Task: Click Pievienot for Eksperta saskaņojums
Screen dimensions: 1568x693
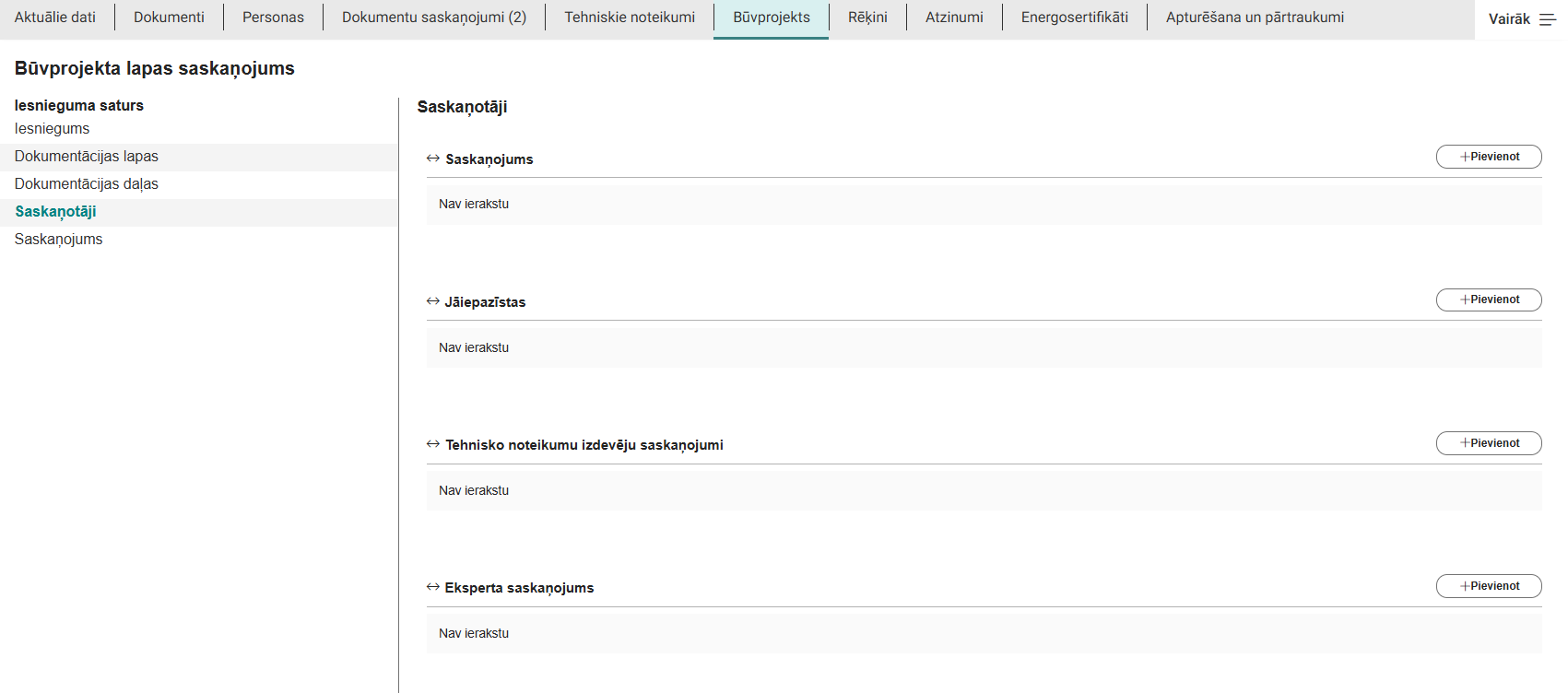Action: [1488, 586]
